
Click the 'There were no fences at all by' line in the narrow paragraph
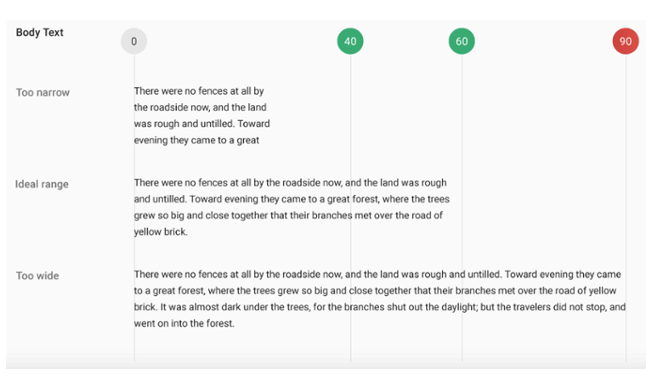(x=199, y=91)
